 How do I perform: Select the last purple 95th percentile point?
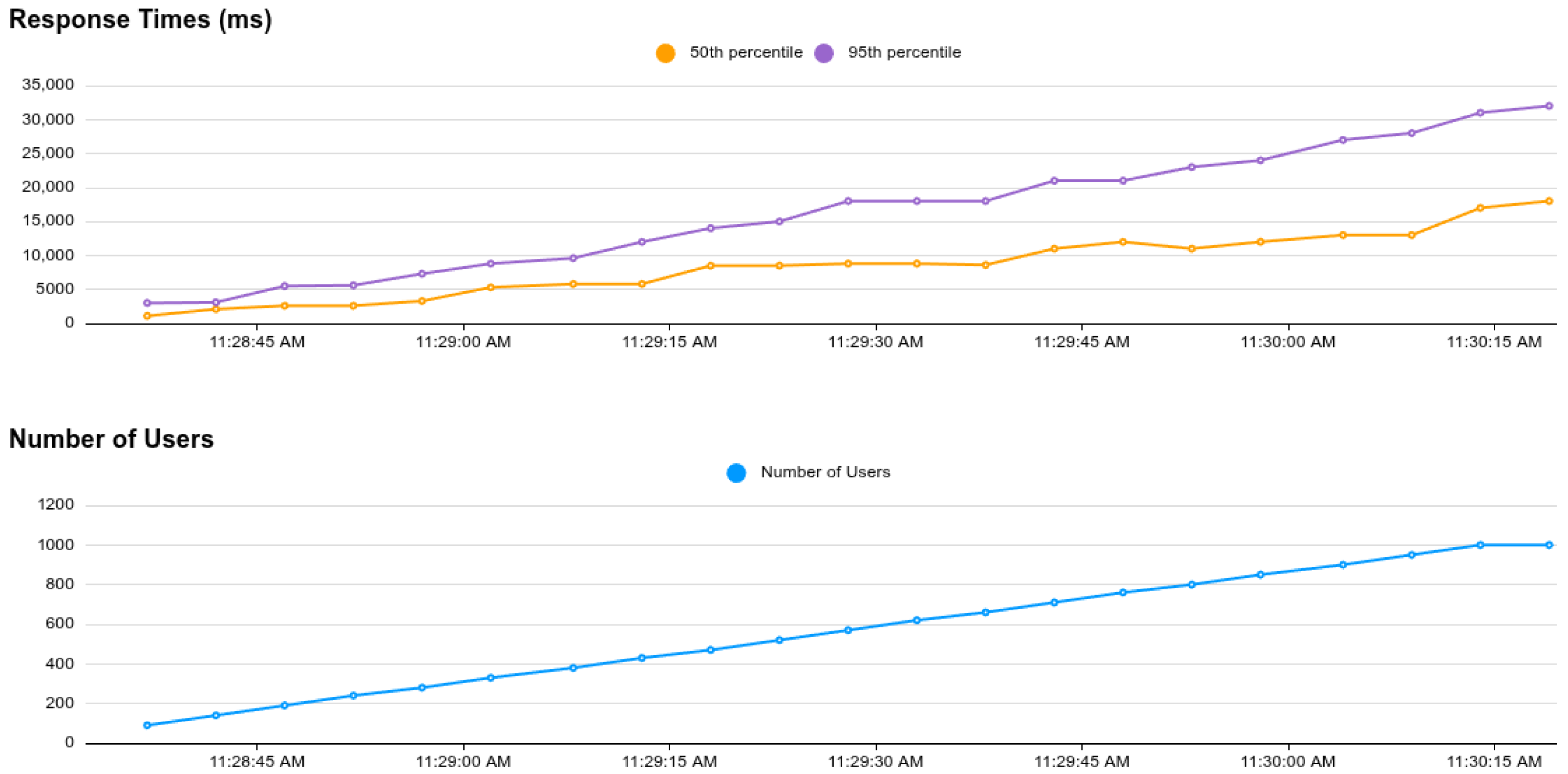[1548, 106]
